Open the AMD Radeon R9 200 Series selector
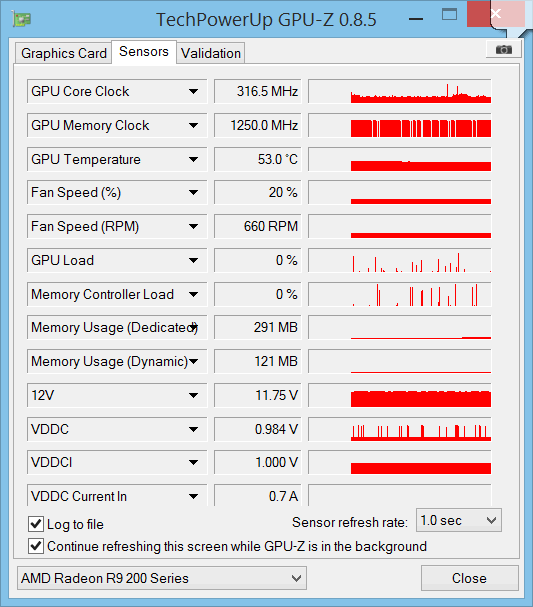Viewport: 533px width, 607px height. [x=162, y=578]
